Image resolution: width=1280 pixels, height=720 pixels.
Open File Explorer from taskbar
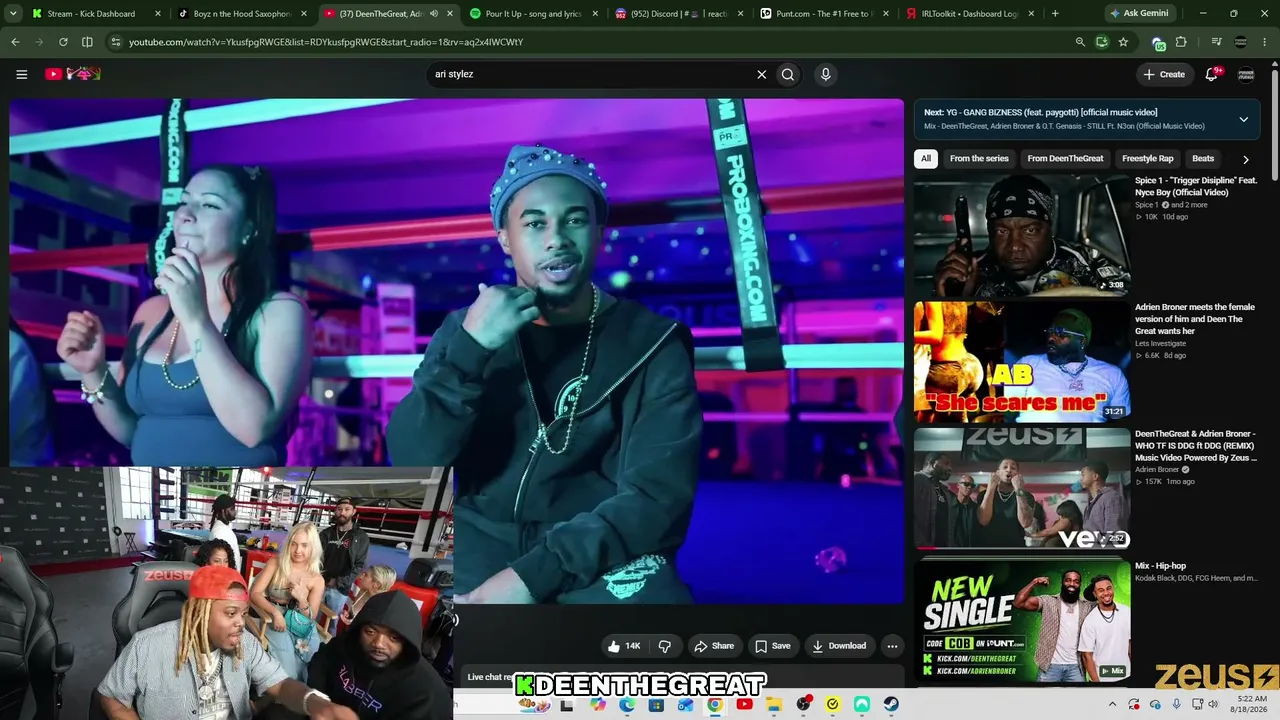(x=774, y=705)
